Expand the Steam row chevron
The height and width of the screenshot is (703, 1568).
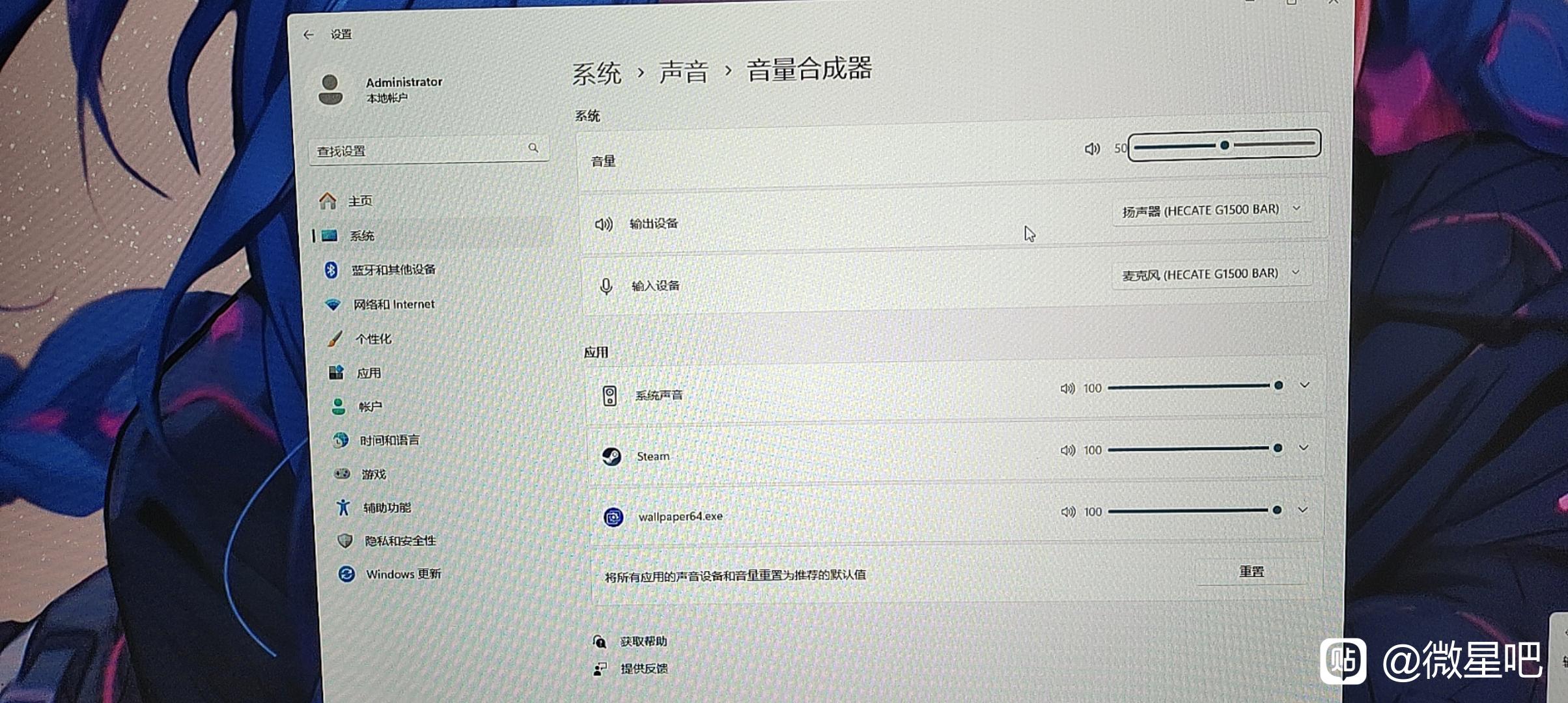(1304, 448)
